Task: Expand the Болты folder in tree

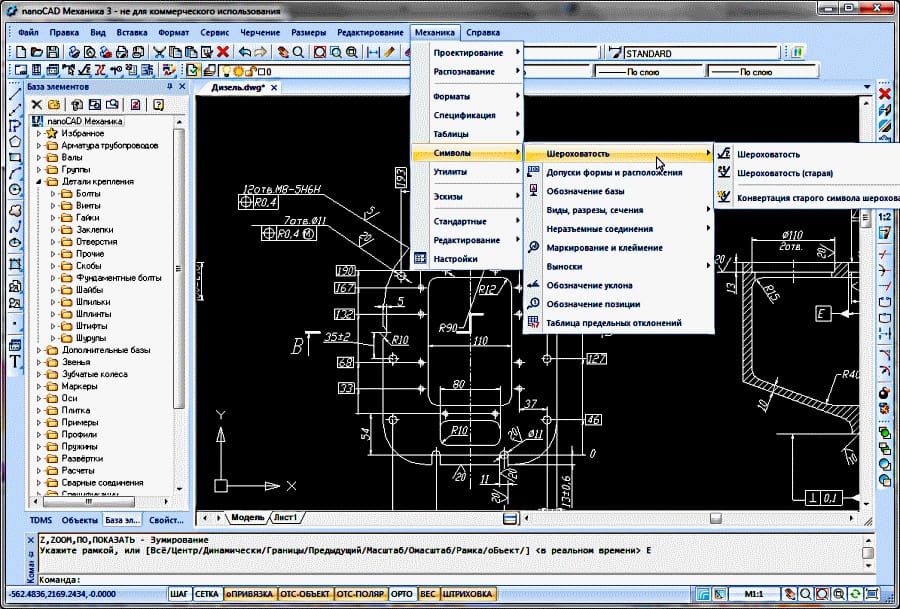Action: click(x=53, y=194)
